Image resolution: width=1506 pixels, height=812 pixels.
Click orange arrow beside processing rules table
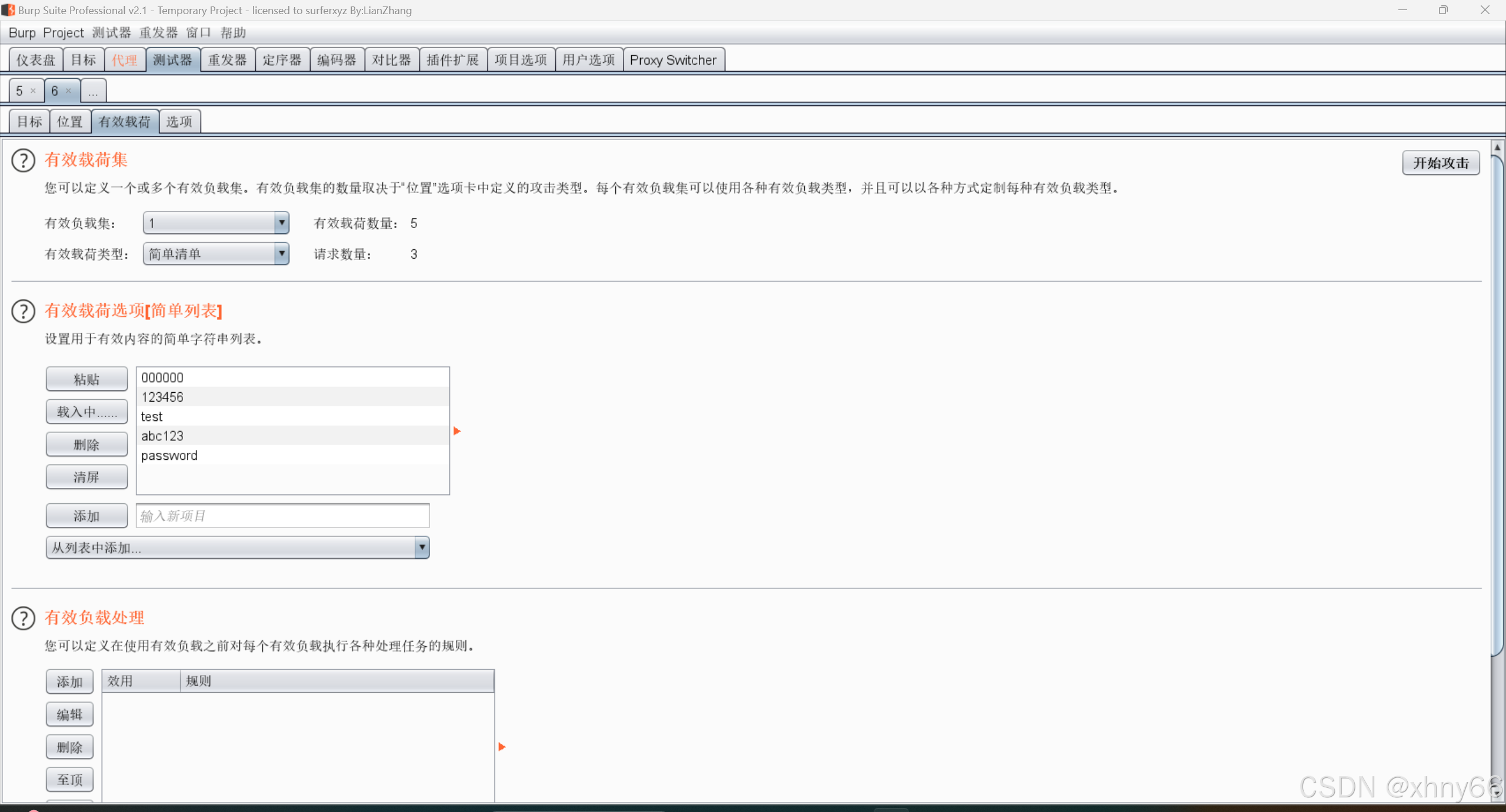click(x=502, y=747)
